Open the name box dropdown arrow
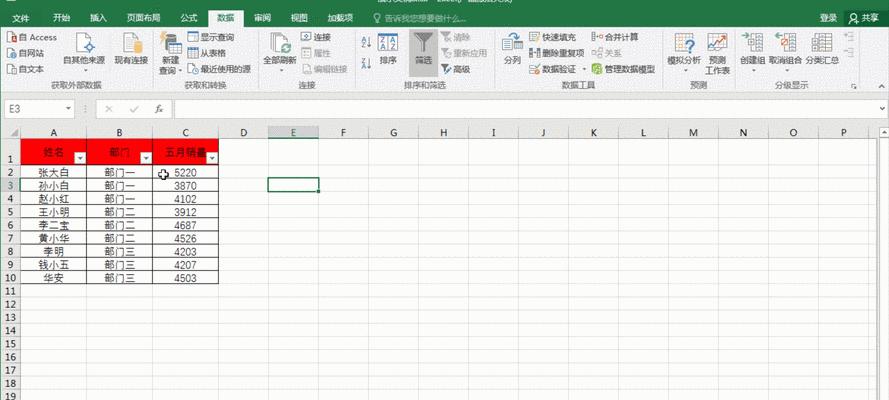Screen dimensions: 889x400 69,109
